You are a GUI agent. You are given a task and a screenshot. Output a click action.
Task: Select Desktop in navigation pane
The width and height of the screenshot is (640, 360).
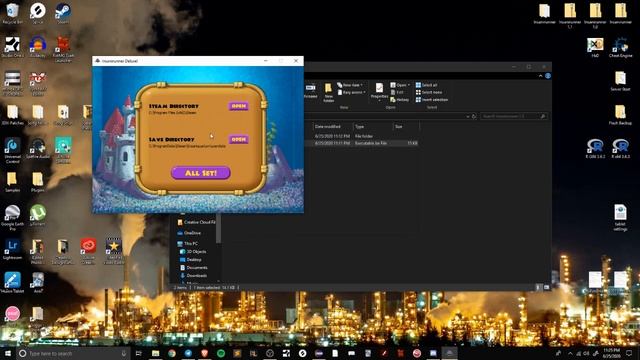click(191, 260)
